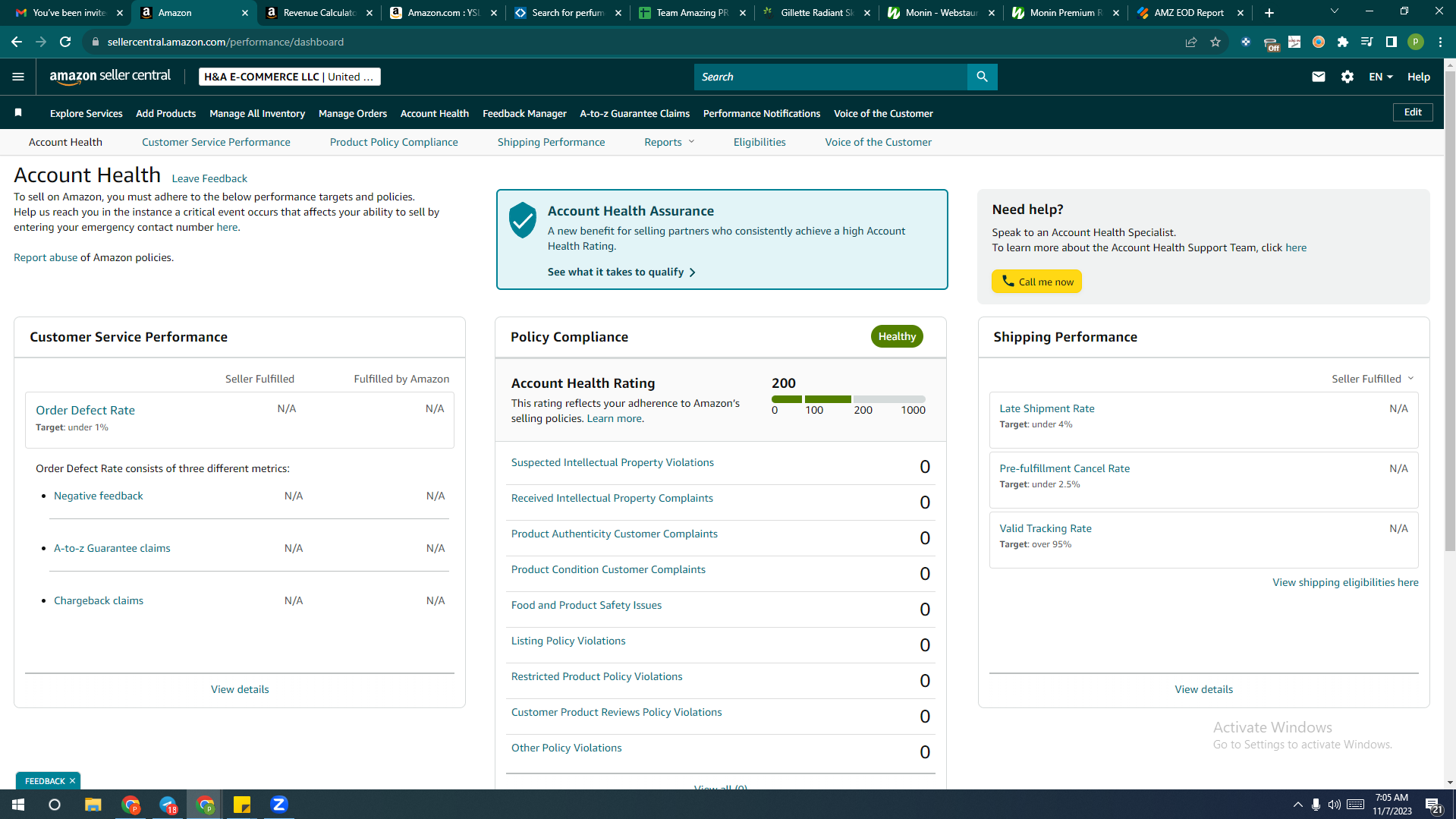The height and width of the screenshot is (819, 1456).
Task: Open the messages envelope icon
Action: tap(1319, 77)
